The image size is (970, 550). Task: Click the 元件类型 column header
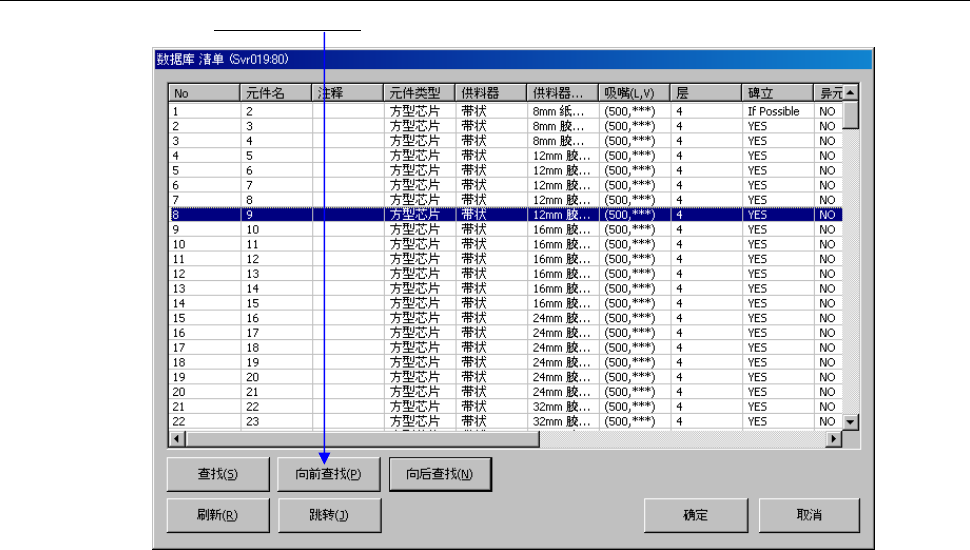tap(419, 93)
